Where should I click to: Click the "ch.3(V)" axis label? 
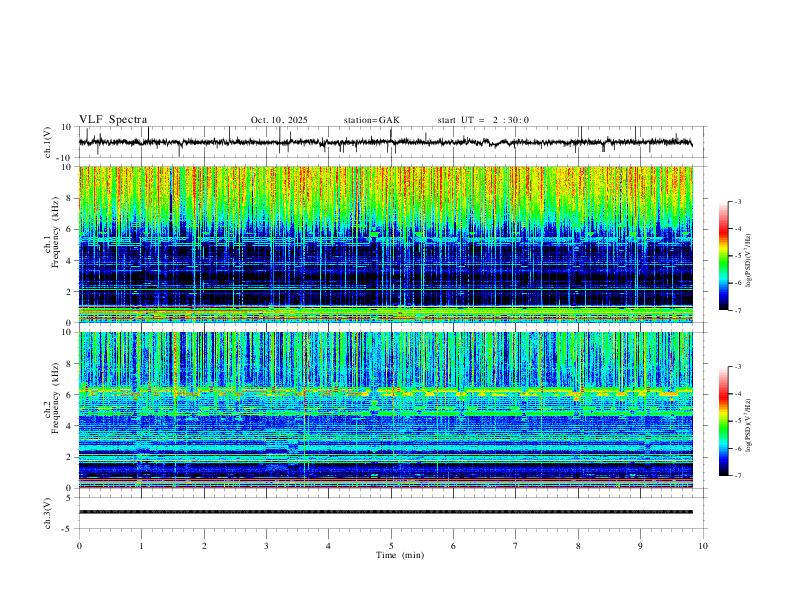[x=48, y=513]
